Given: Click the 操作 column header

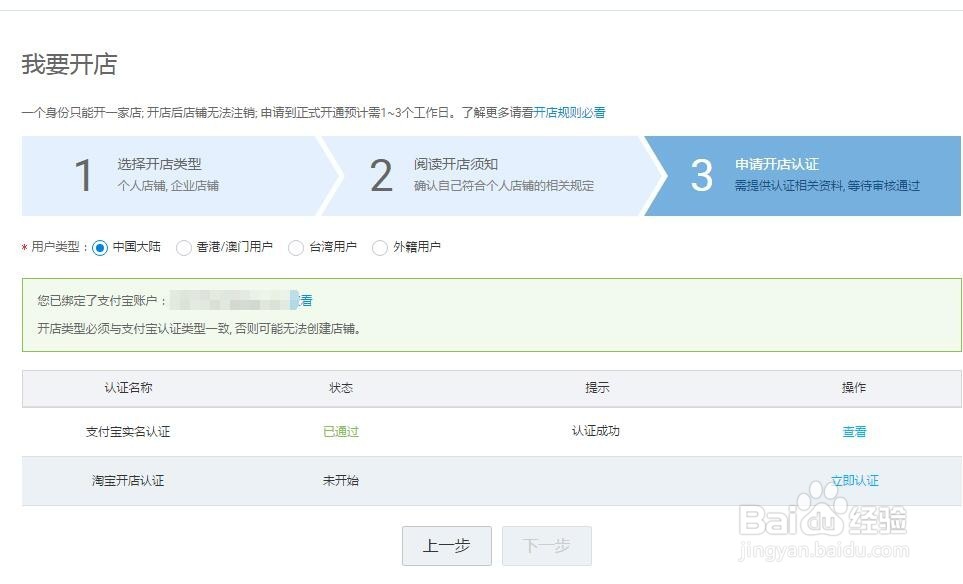Looking at the screenshot, I should pos(854,387).
